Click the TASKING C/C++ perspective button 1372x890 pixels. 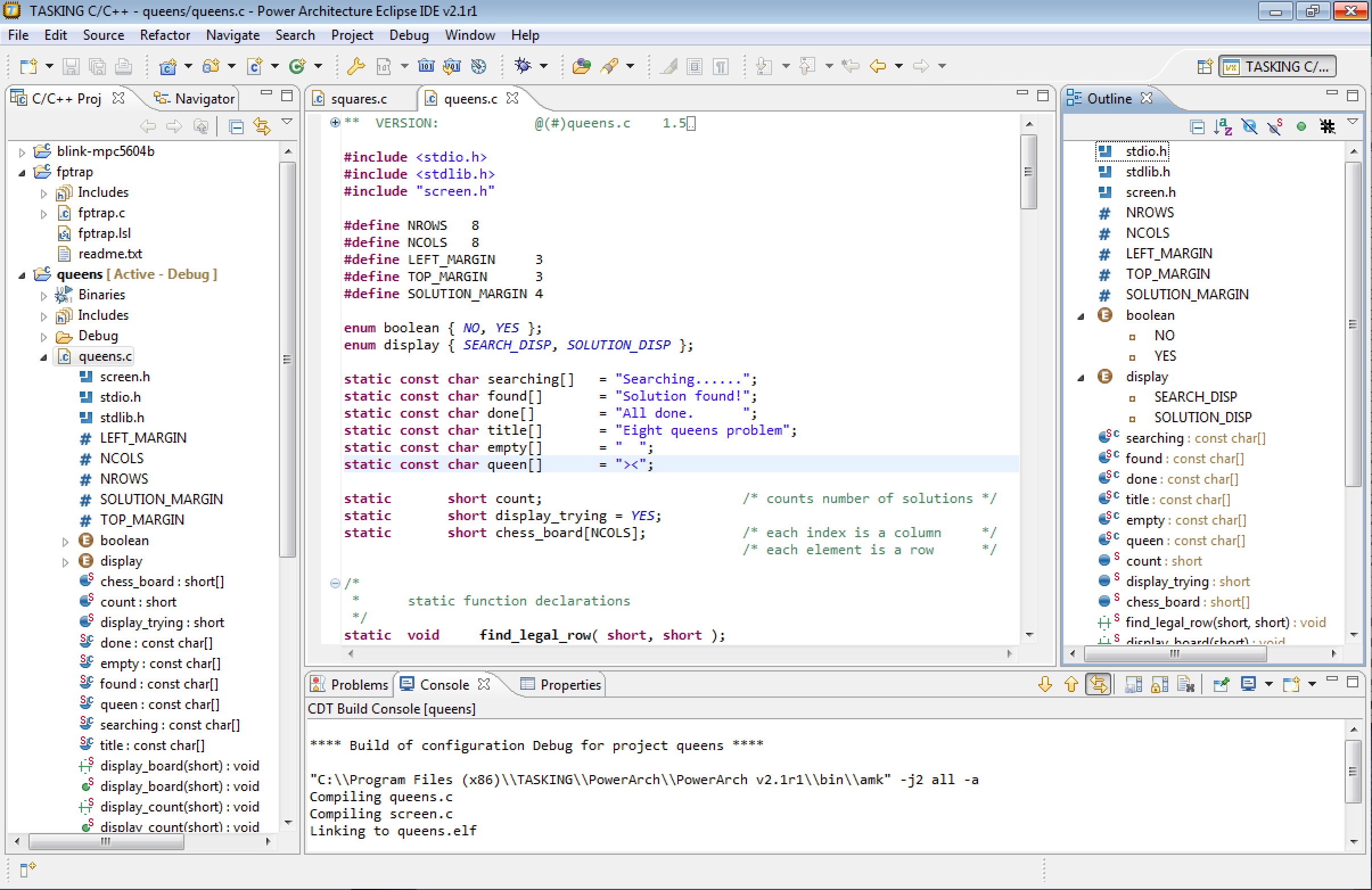[x=1276, y=67]
